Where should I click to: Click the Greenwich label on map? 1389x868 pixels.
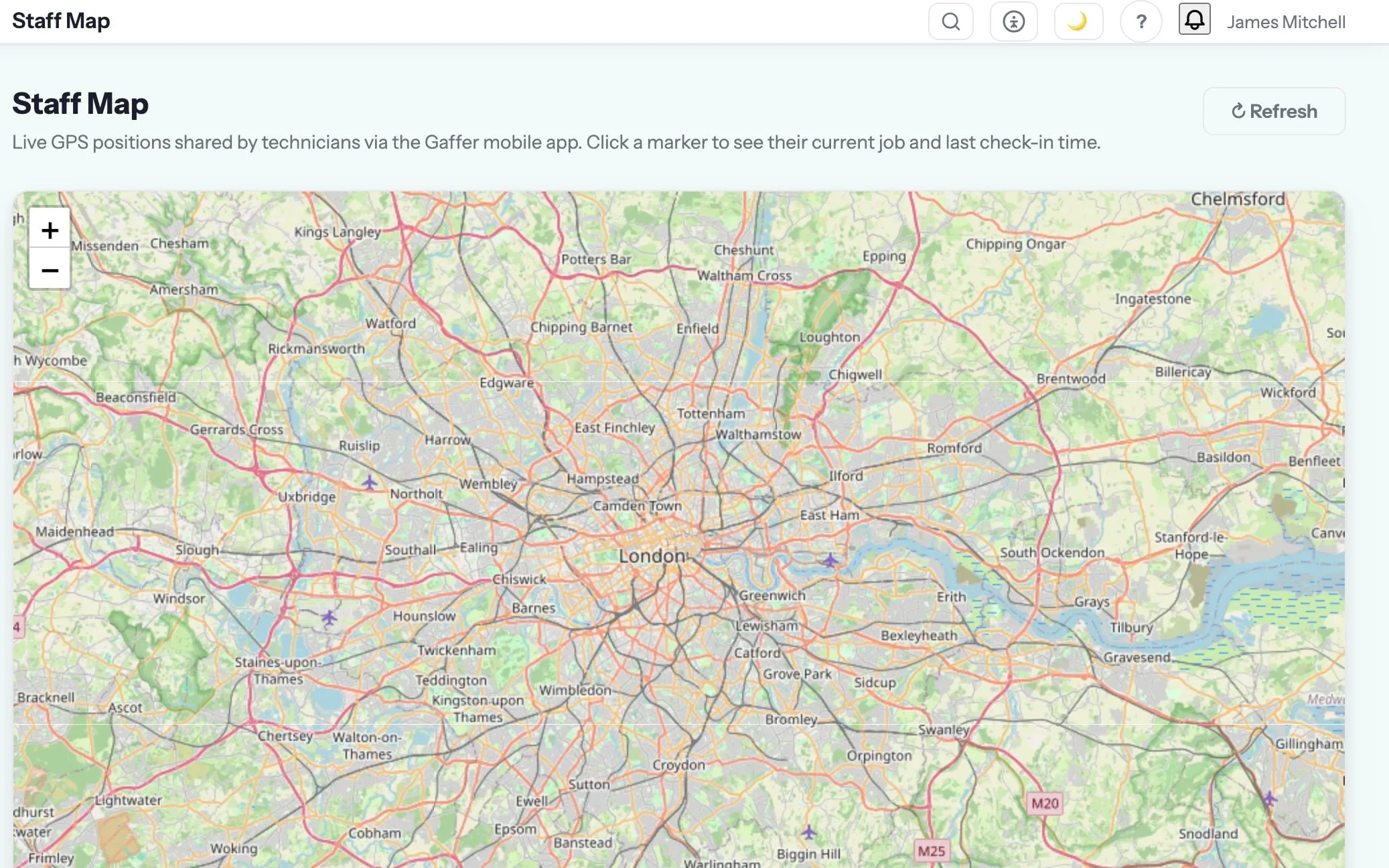772,595
